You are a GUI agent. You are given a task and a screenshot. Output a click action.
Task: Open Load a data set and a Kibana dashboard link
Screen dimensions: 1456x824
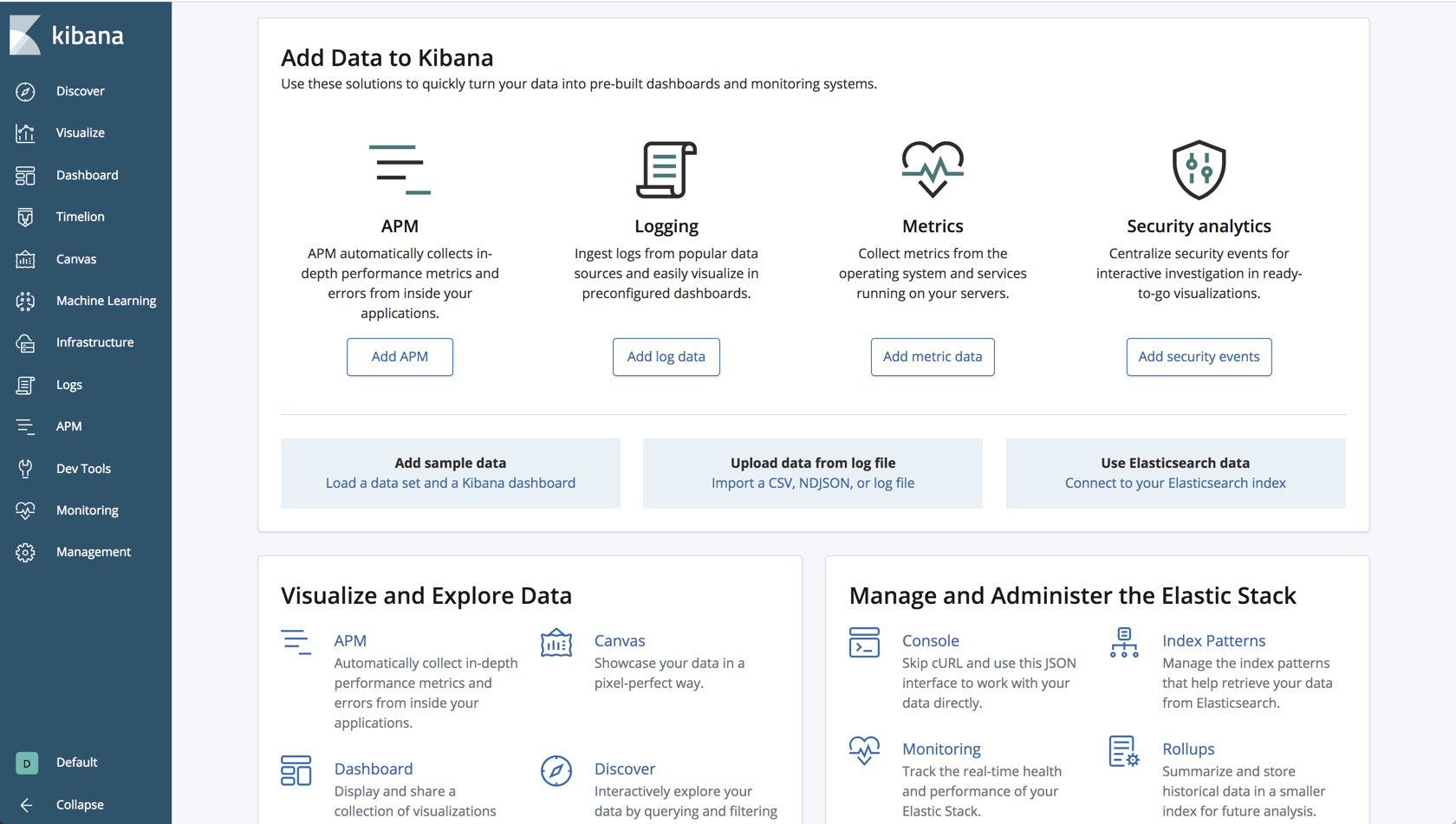[x=451, y=483]
